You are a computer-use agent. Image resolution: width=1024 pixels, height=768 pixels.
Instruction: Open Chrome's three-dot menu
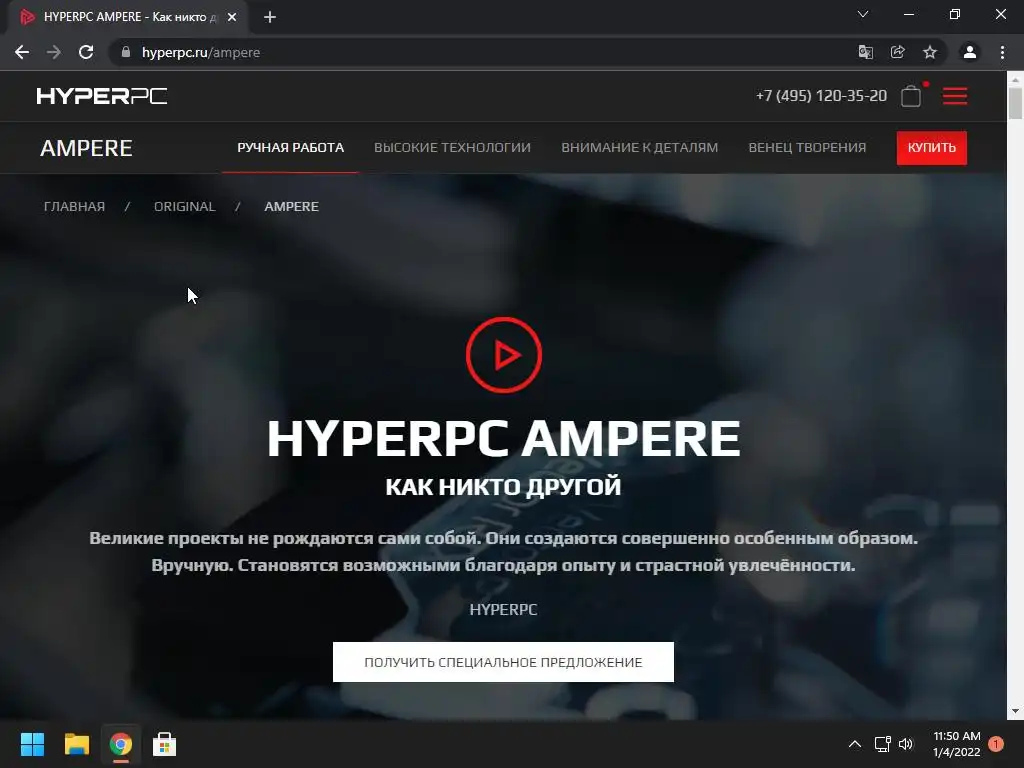pyautogui.click(x=1002, y=52)
